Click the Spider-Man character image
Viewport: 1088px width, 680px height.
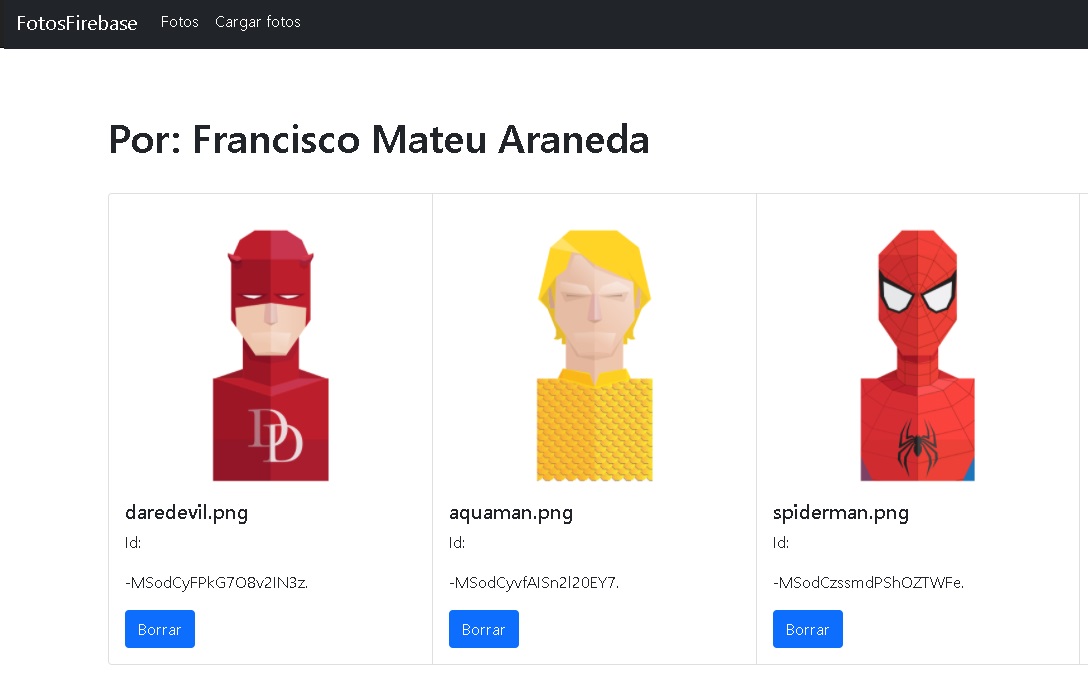pos(918,355)
